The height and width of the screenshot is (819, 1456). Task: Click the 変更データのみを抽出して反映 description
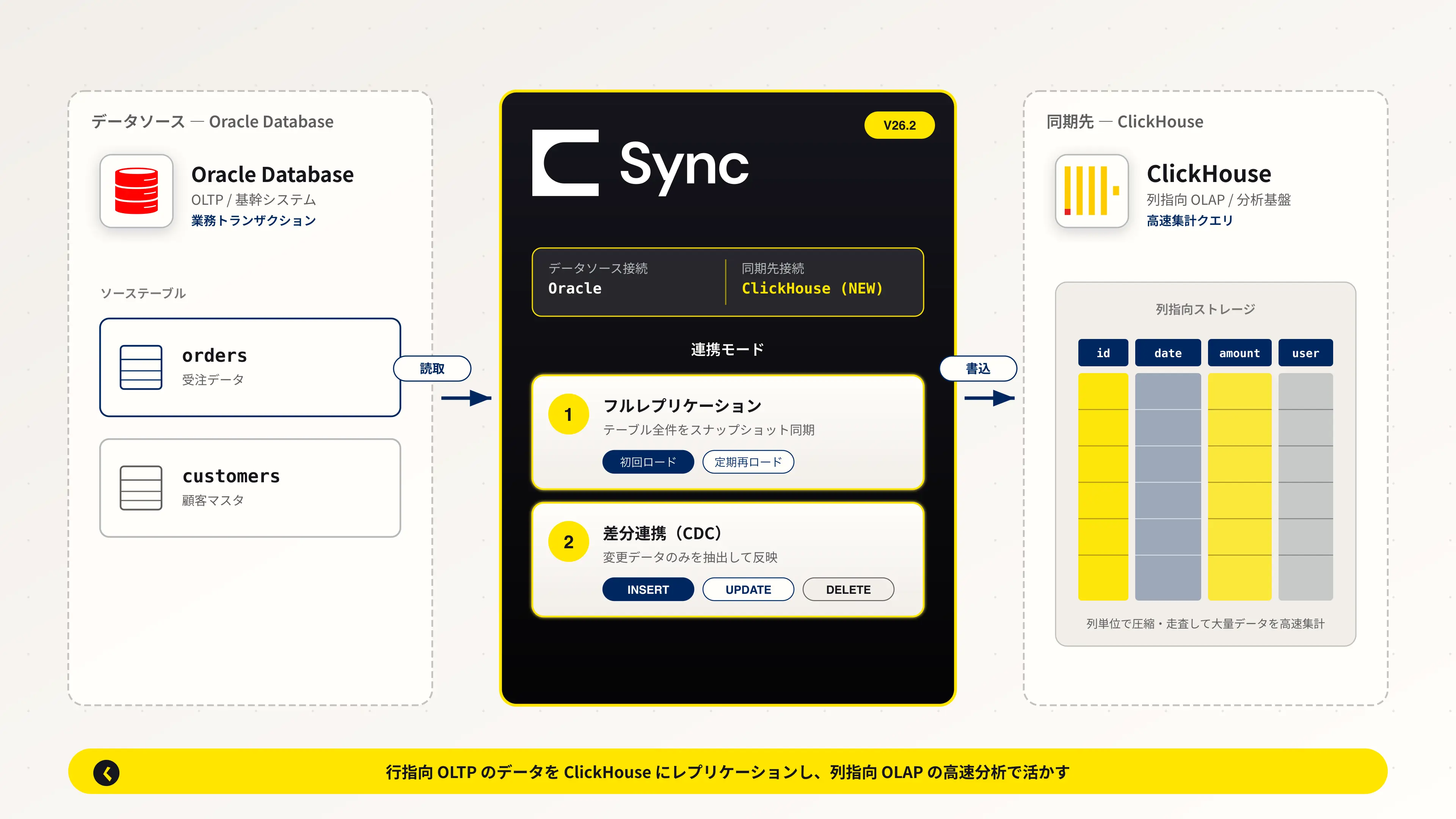coord(690,557)
